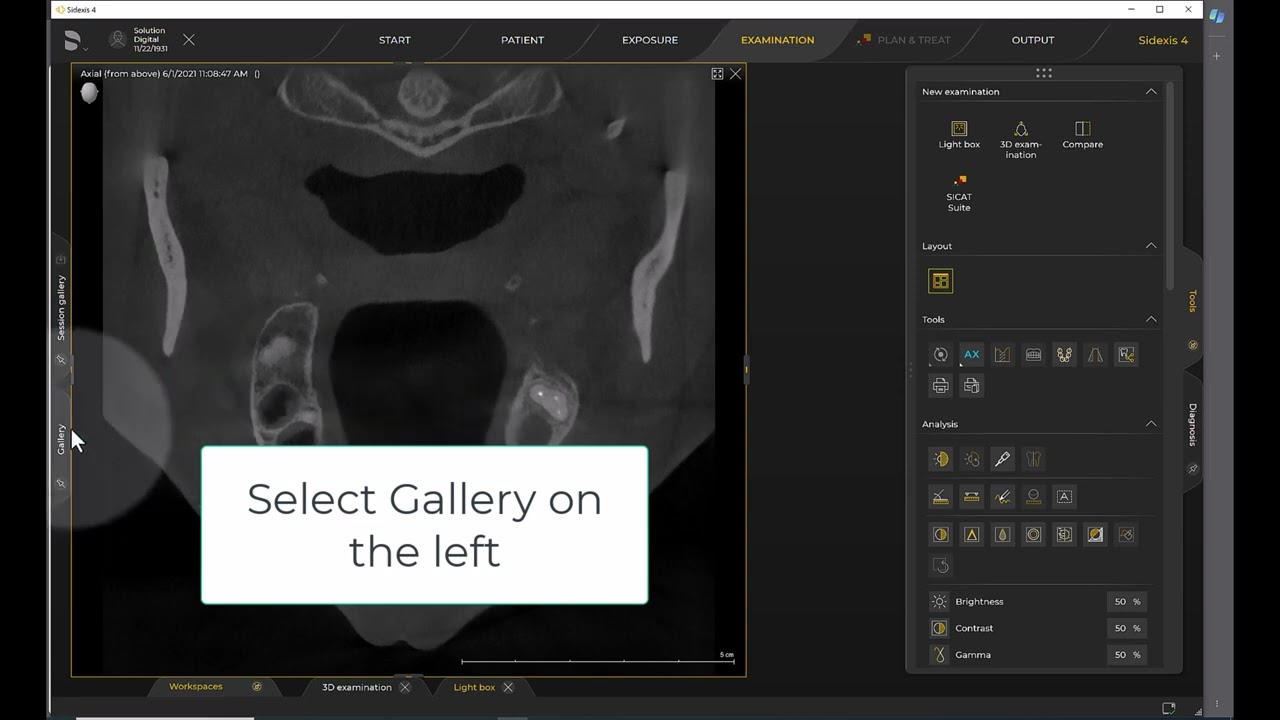Screen dimensions: 1280x720
Task: Click the Contrast half-circle icon
Action: (x=939, y=628)
